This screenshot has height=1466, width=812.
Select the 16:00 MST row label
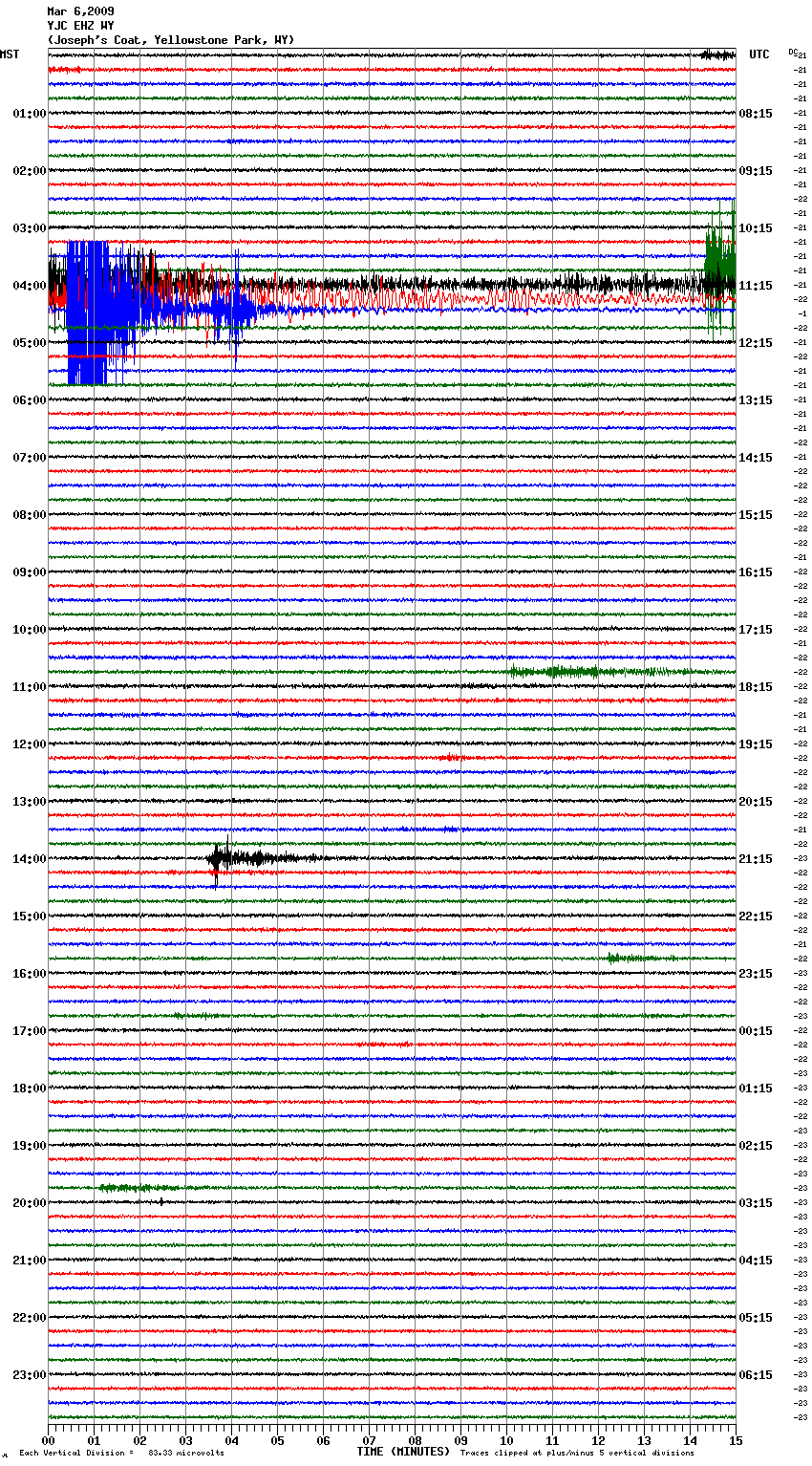pyautogui.click(x=30, y=974)
